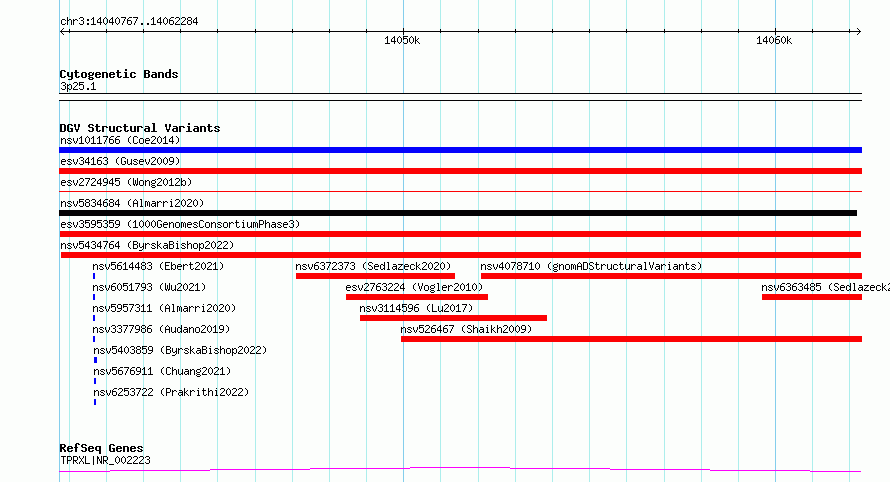Open nsv5957311 (Almarri2020) label

(x=164, y=308)
